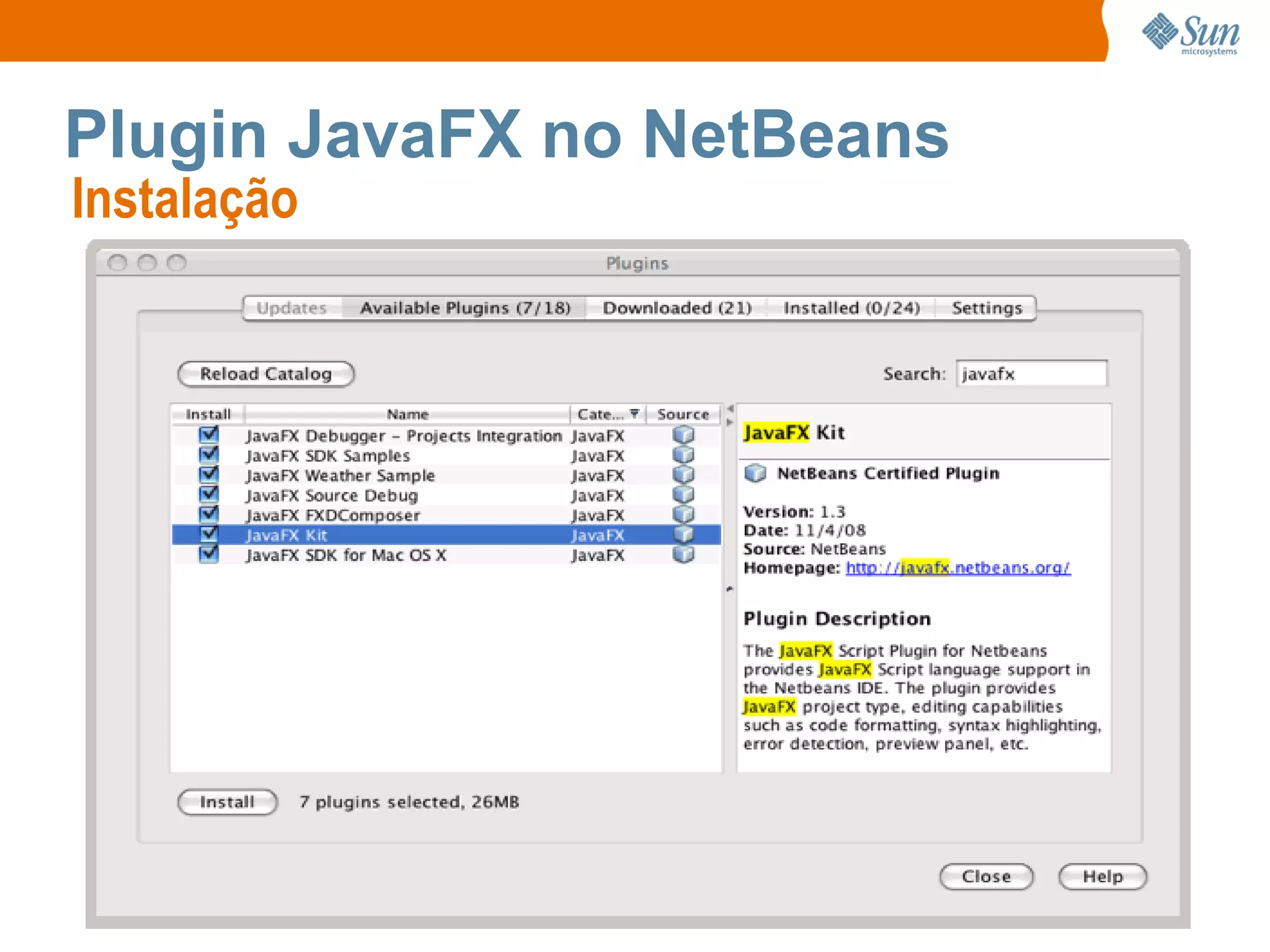
Task: Open the Installed (0/24) tab
Action: tap(851, 308)
